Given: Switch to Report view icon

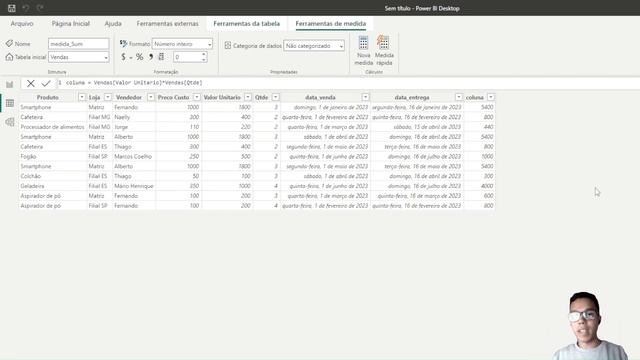Looking at the screenshot, I should point(10,84).
